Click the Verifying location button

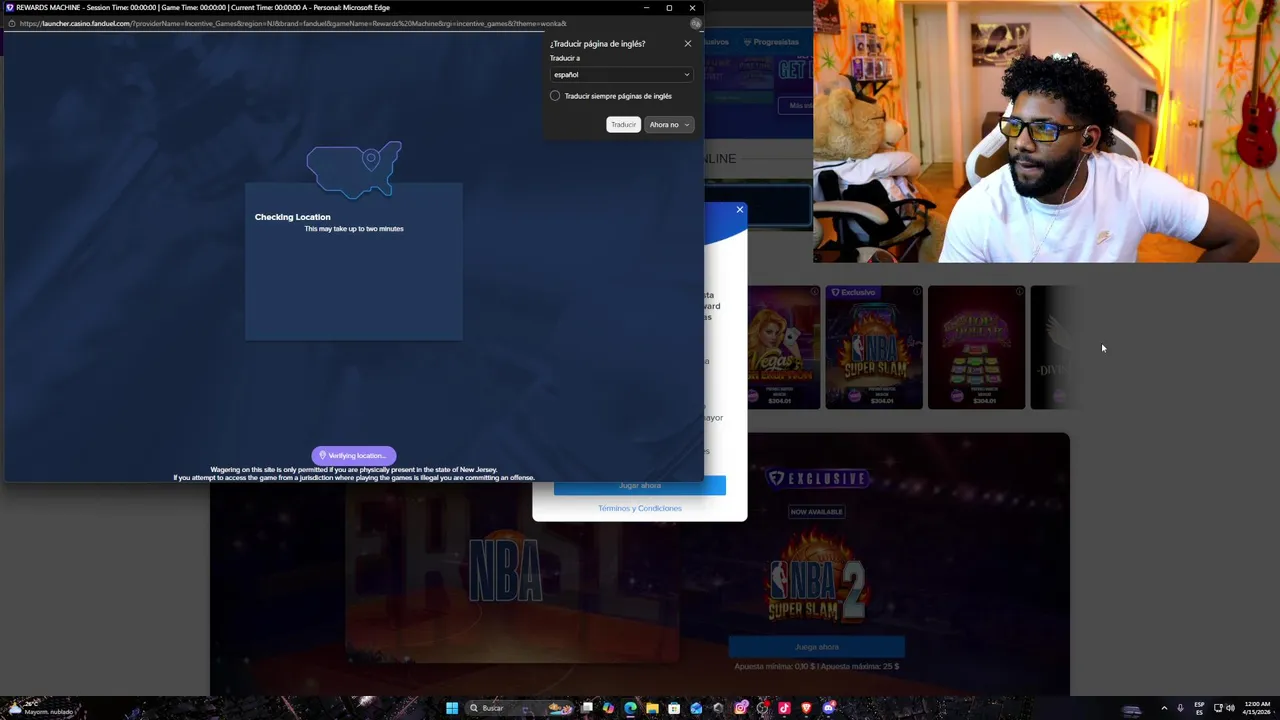[354, 455]
